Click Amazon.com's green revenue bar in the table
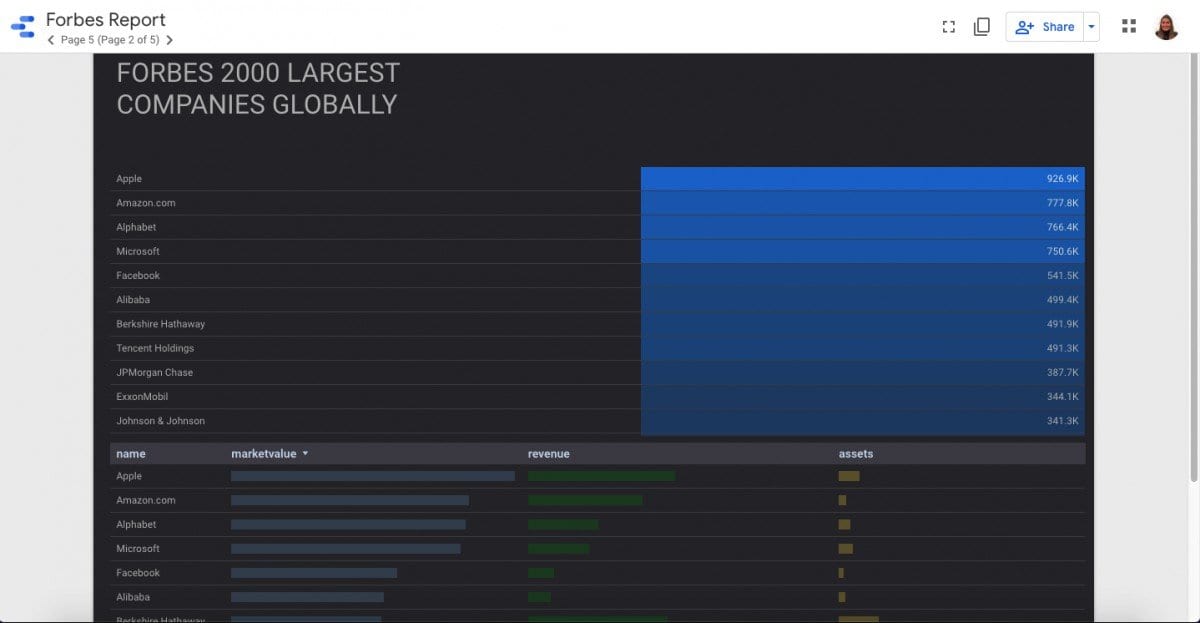Viewport: 1200px width, 623px height. pyautogui.click(x=585, y=500)
